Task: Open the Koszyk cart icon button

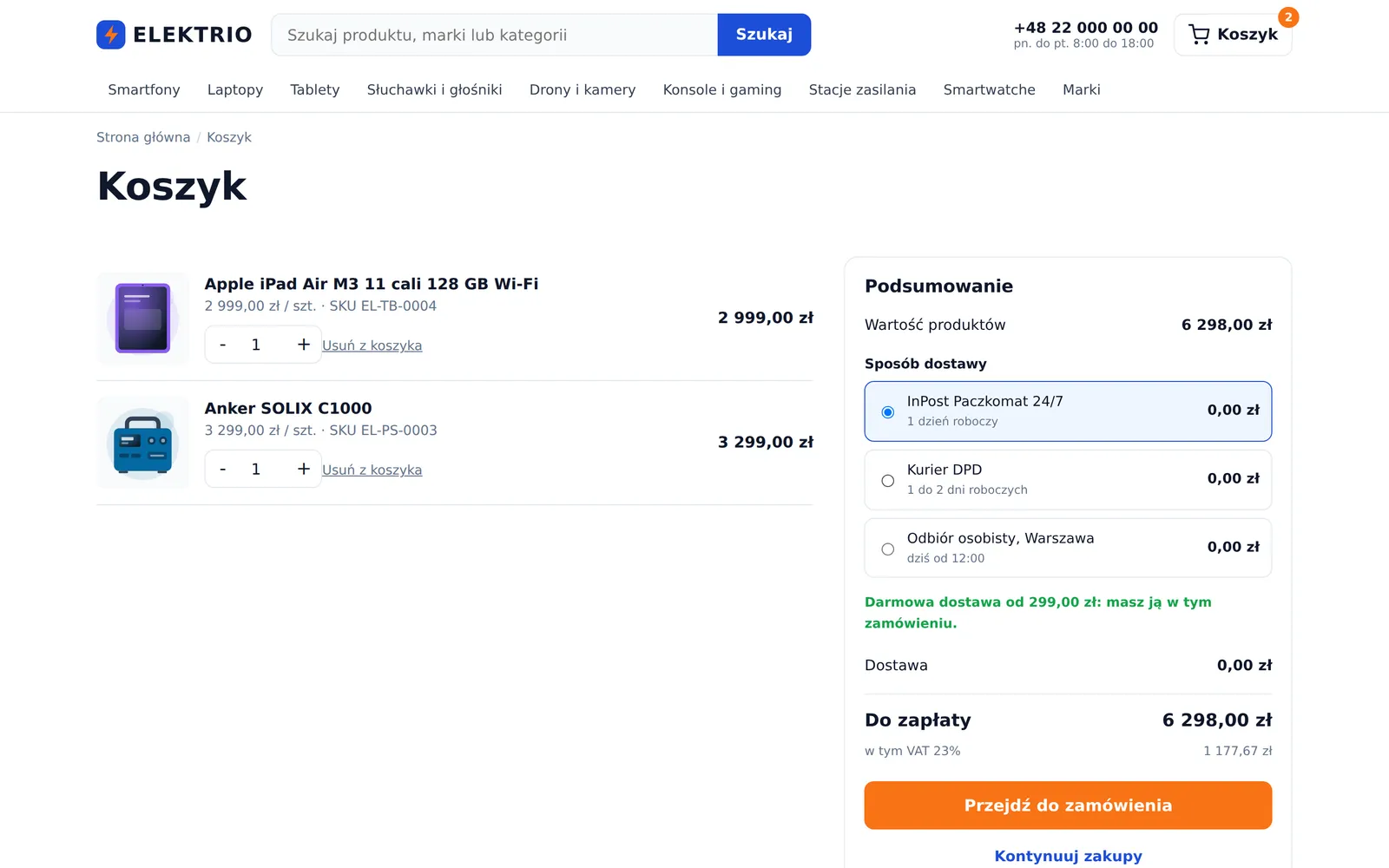Action: (x=1233, y=35)
